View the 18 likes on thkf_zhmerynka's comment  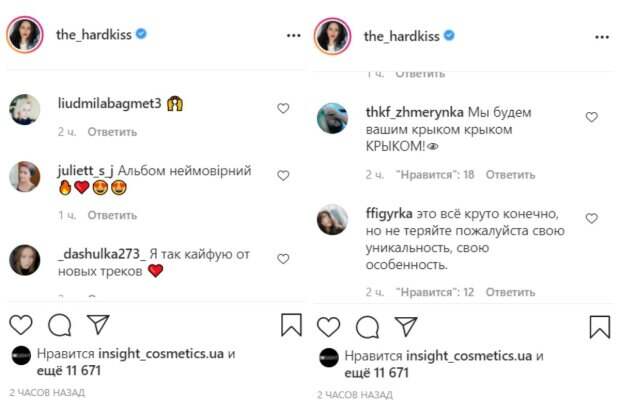point(433,174)
